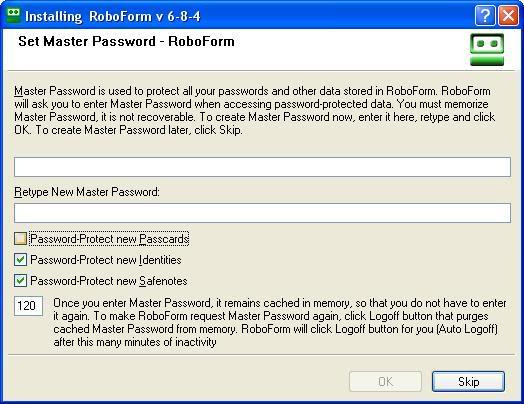Enable the Password-Protect new Passcards checkbox
The image size is (524, 404).
point(20,239)
